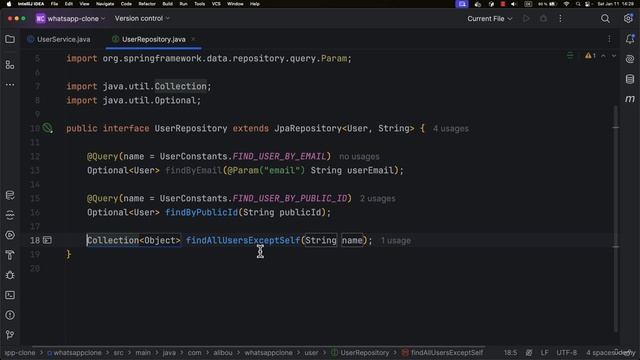Open the Maven tool window
This screenshot has height=360, width=640.
(630, 99)
